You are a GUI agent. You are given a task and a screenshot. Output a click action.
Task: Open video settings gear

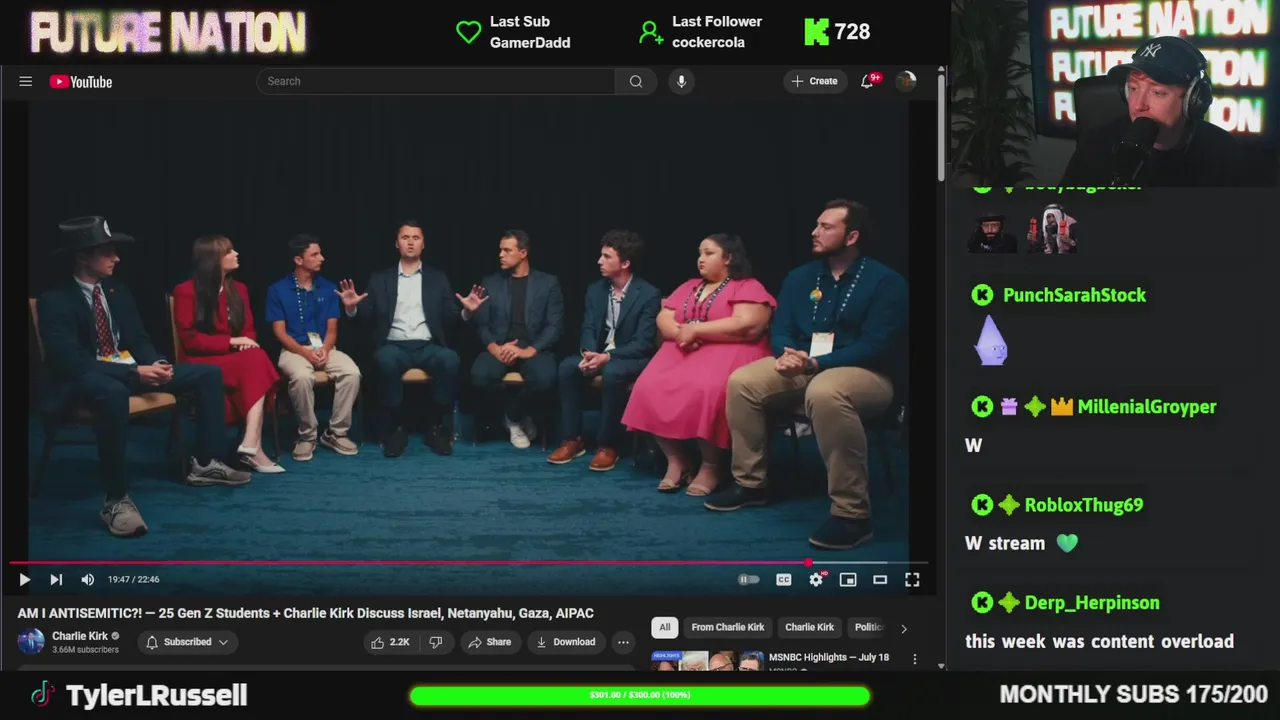[x=816, y=579]
